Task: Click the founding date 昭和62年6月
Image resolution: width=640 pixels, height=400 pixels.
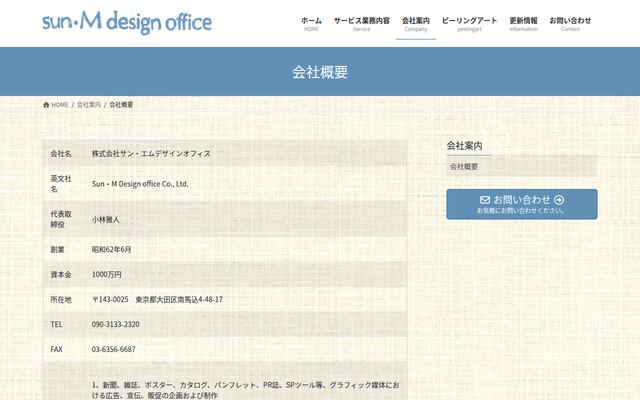Action: (111, 249)
